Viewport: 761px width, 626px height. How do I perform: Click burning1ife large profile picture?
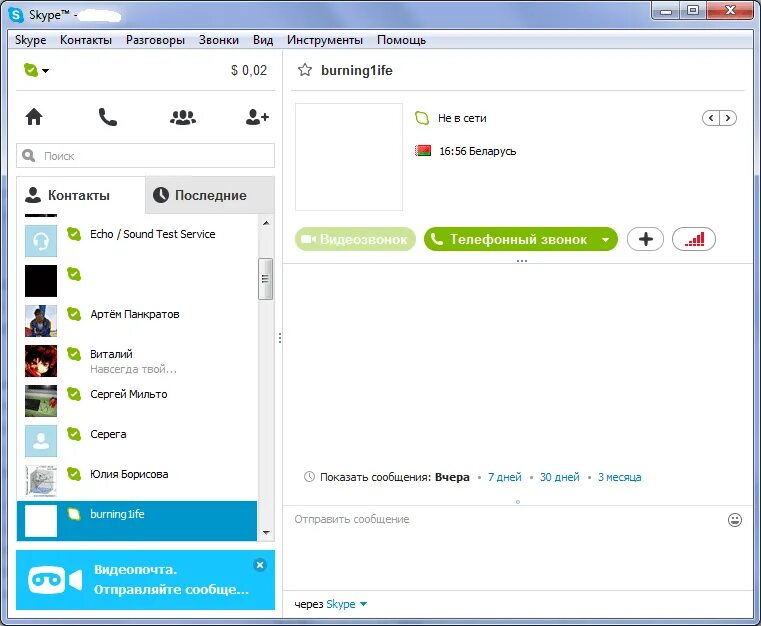click(348, 157)
